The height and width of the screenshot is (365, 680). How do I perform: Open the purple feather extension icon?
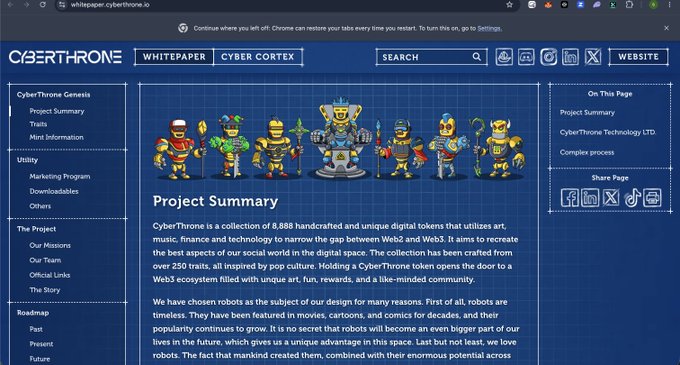[x=597, y=5]
